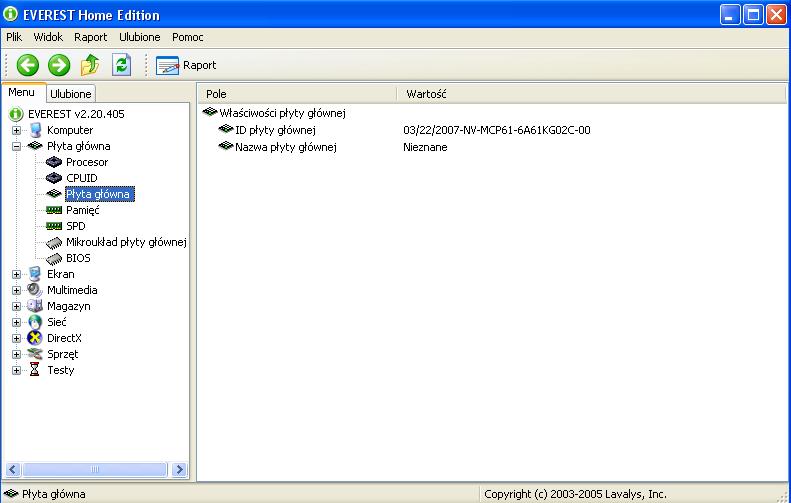
Task: Switch to the Menu tab
Action: click(x=21, y=92)
